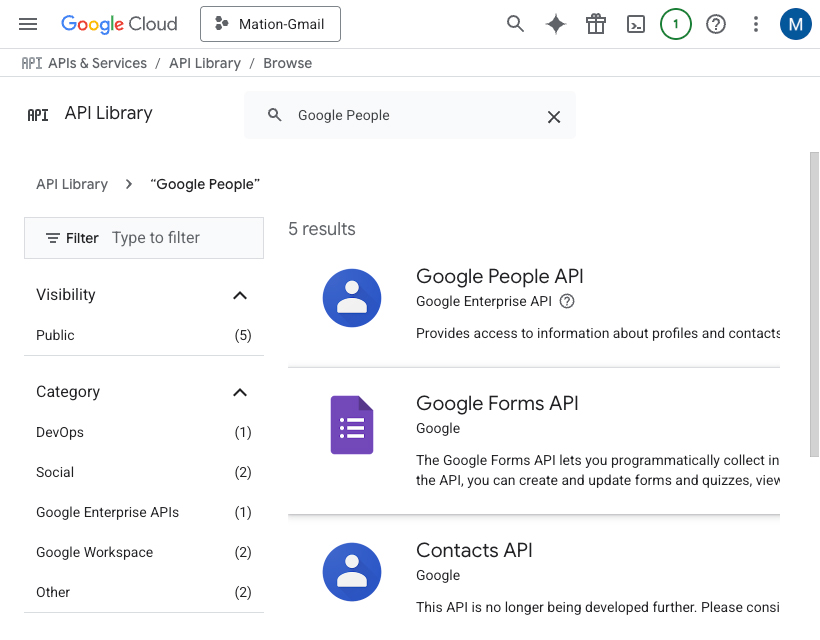This screenshot has height=640, width=820.
Task: Click Google publisher label under Contacts API
Action: click(438, 575)
